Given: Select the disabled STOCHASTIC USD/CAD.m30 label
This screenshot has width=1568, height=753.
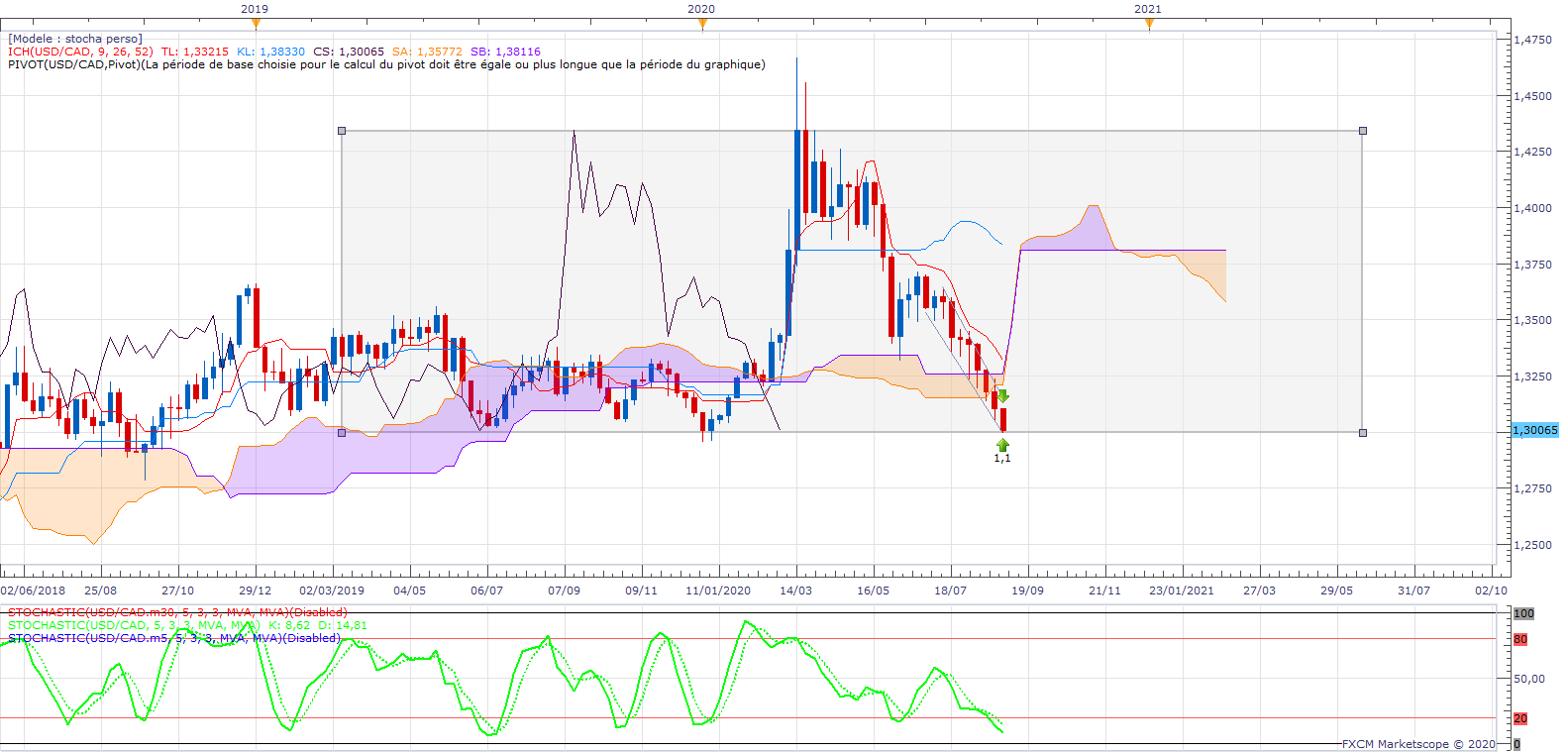Looking at the screenshot, I should (177, 612).
